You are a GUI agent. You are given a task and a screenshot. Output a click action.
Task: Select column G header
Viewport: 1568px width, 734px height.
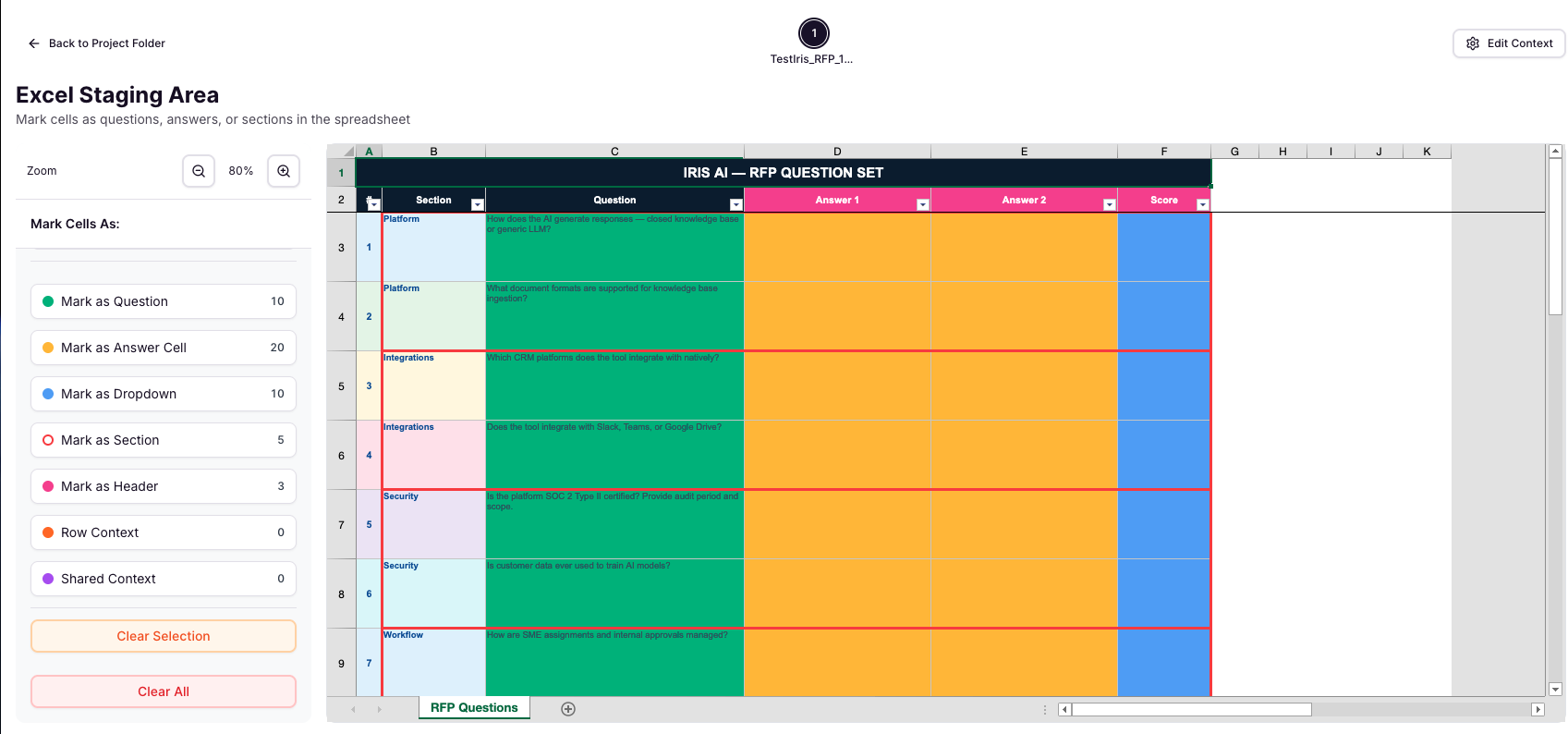(1234, 152)
